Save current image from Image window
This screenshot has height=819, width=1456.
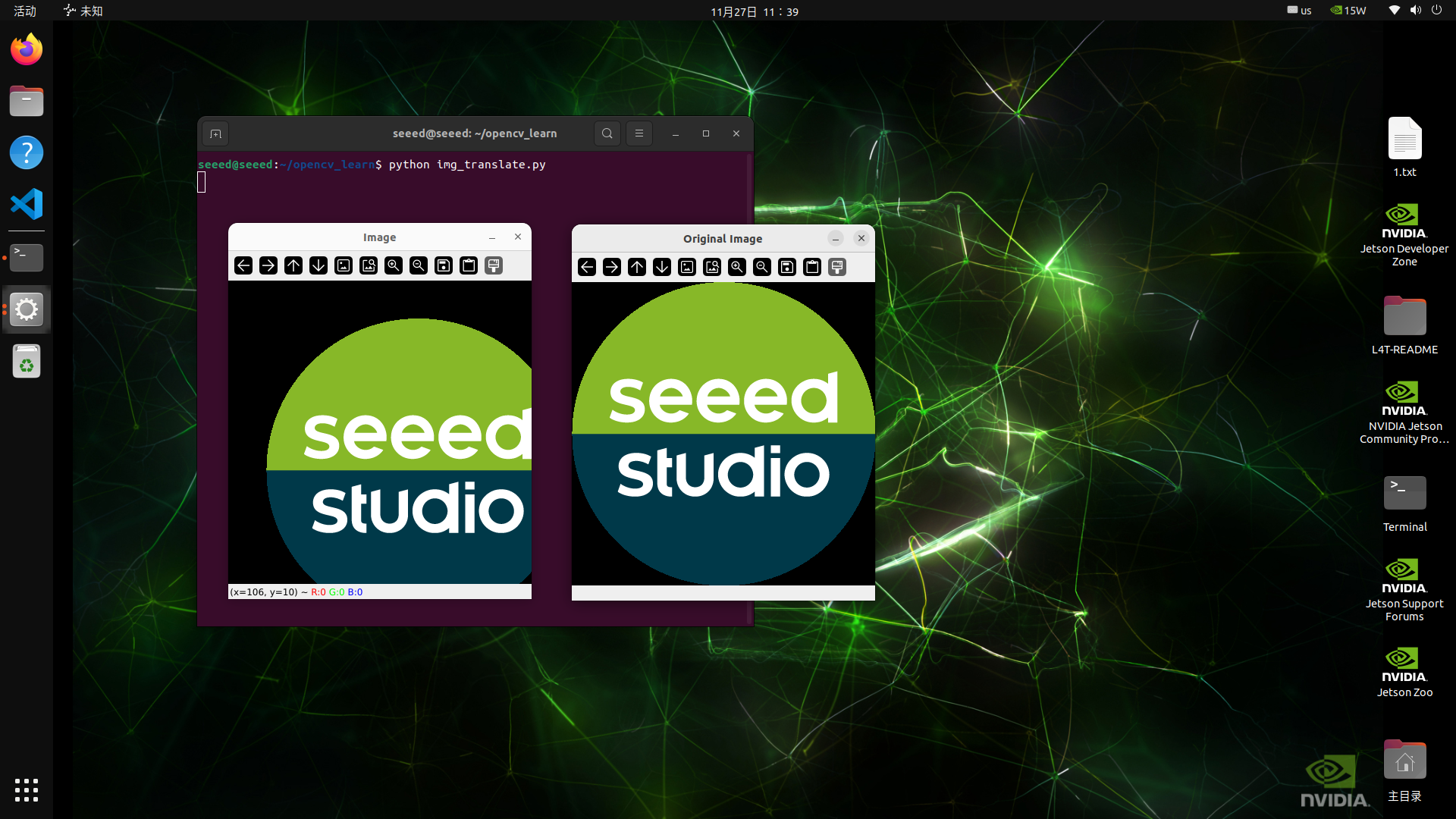[444, 265]
